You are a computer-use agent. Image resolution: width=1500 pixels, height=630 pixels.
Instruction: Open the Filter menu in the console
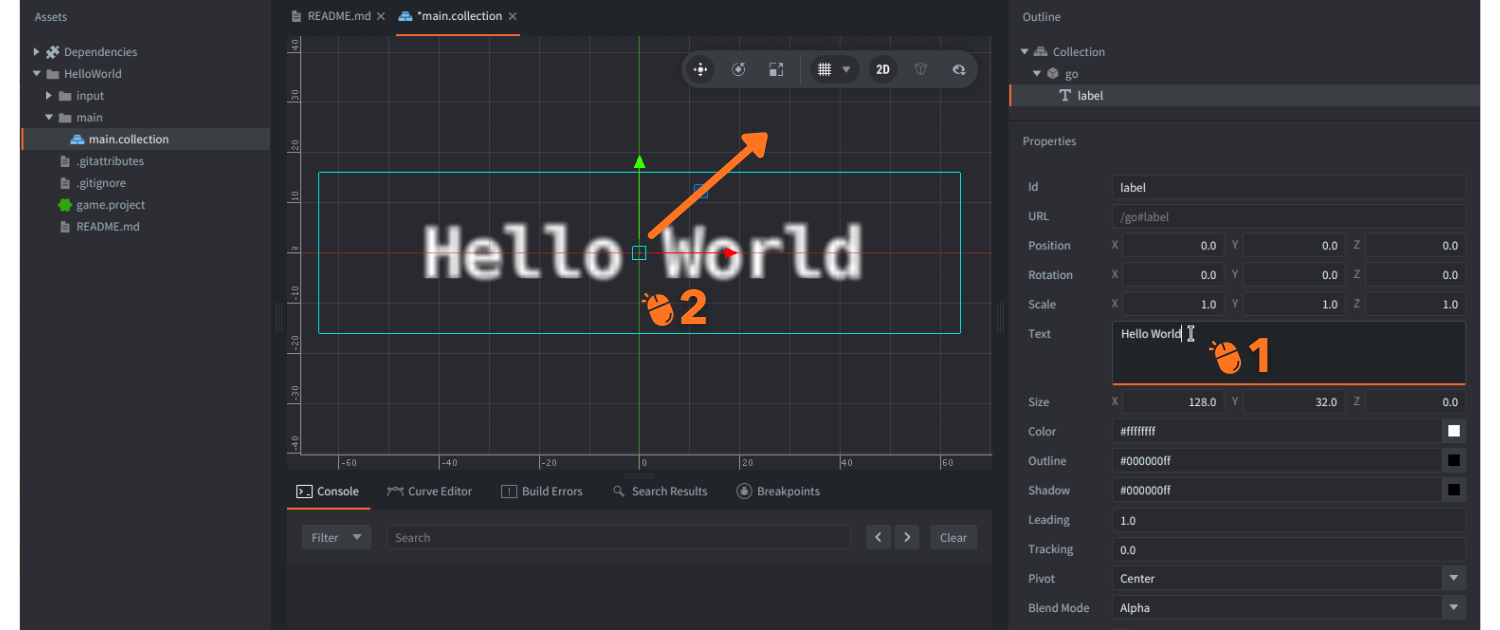[x=336, y=537]
